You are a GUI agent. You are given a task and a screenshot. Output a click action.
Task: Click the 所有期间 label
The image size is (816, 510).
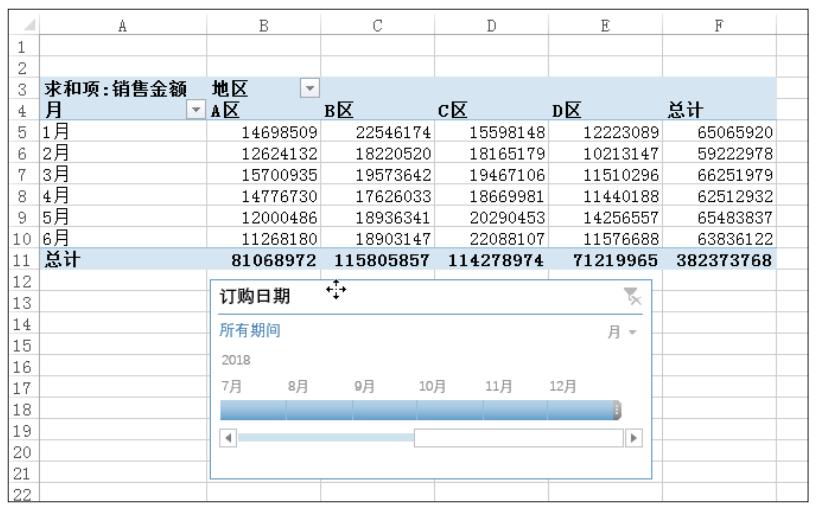250,330
